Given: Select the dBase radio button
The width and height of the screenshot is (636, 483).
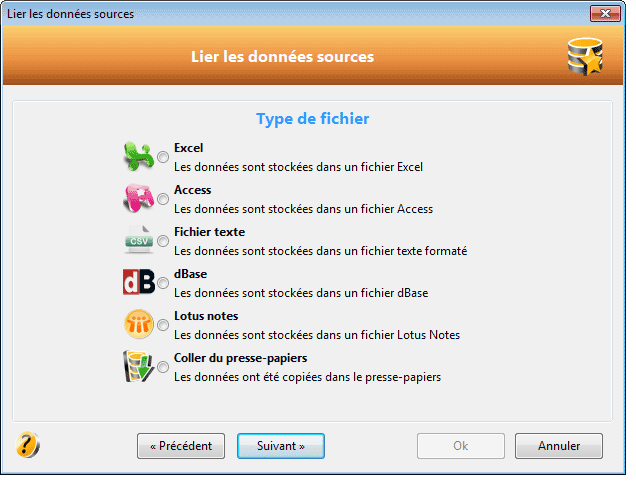Looking at the screenshot, I should [163, 283].
